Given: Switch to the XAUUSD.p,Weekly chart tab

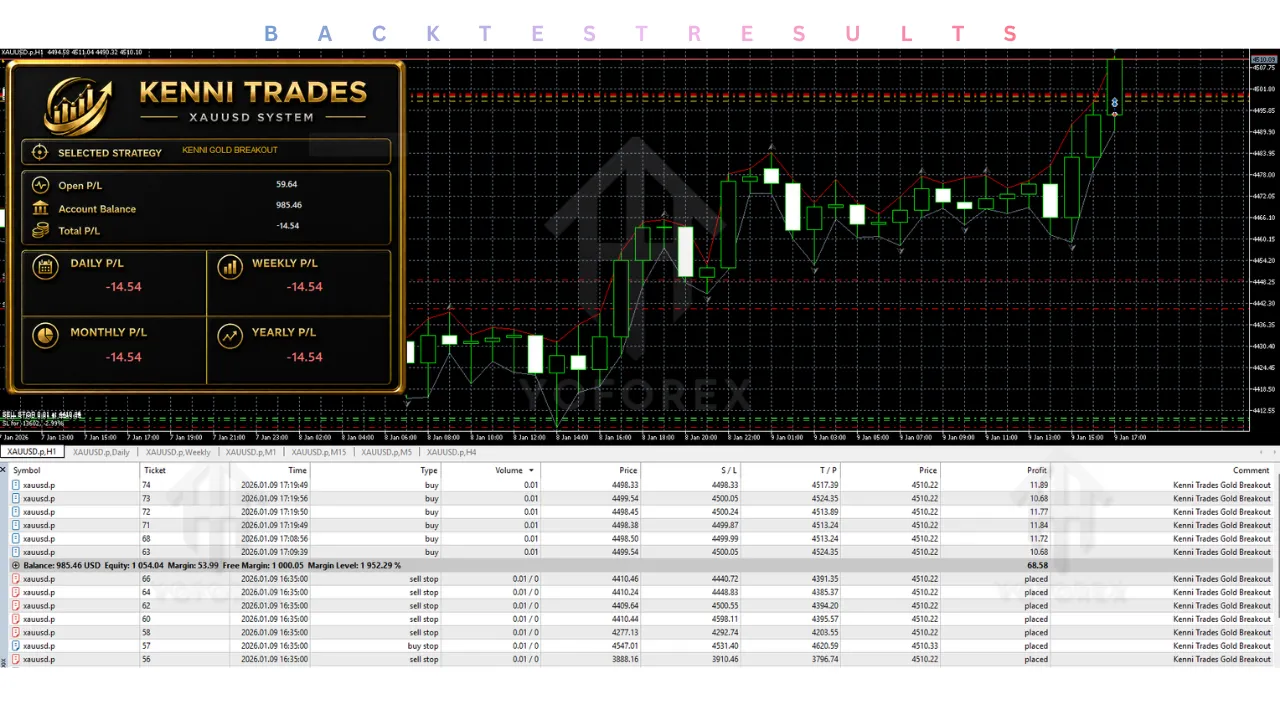Looking at the screenshot, I should tap(178, 452).
